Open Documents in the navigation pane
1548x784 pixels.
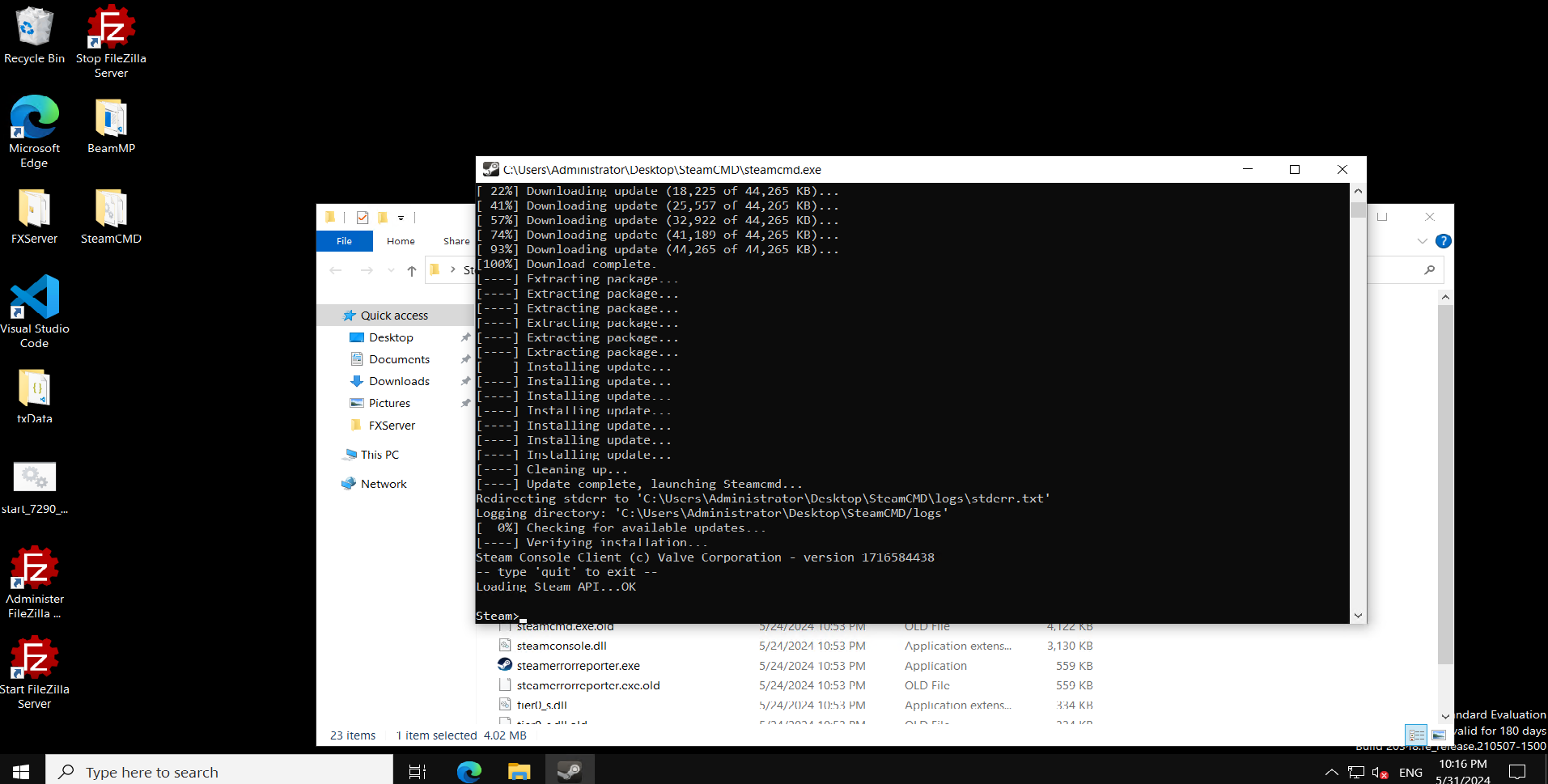400,359
